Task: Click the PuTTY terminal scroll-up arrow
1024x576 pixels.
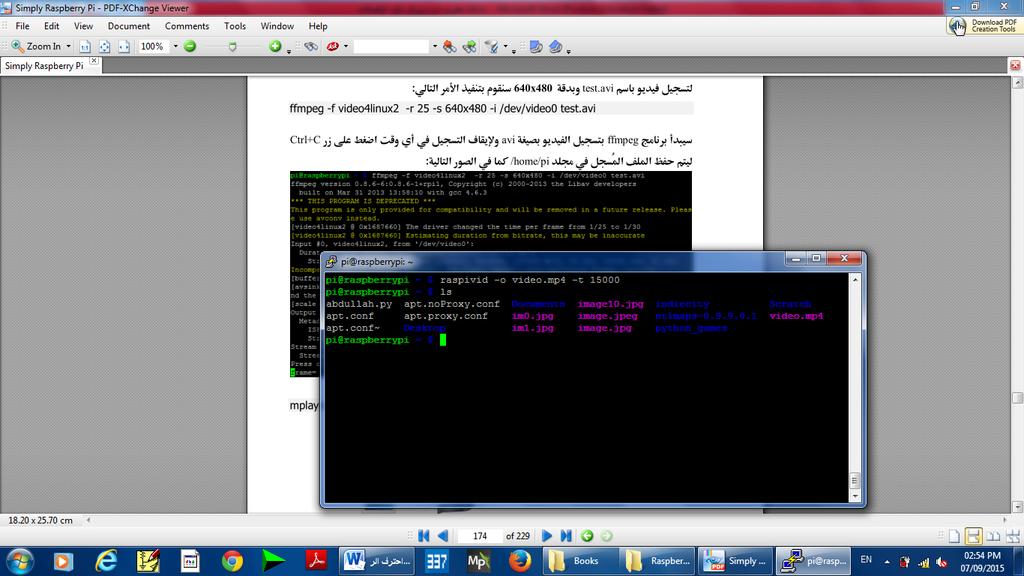Action: [855, 280]
